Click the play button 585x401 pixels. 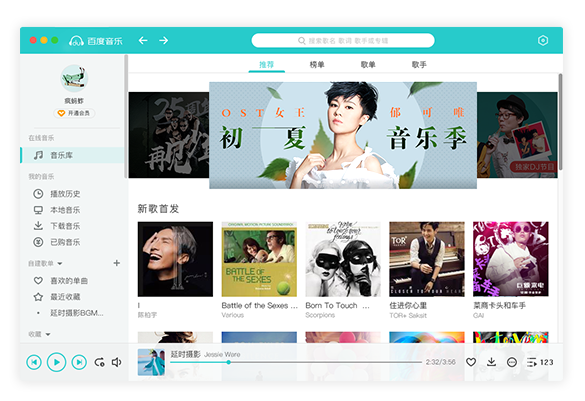coord(56,362)
